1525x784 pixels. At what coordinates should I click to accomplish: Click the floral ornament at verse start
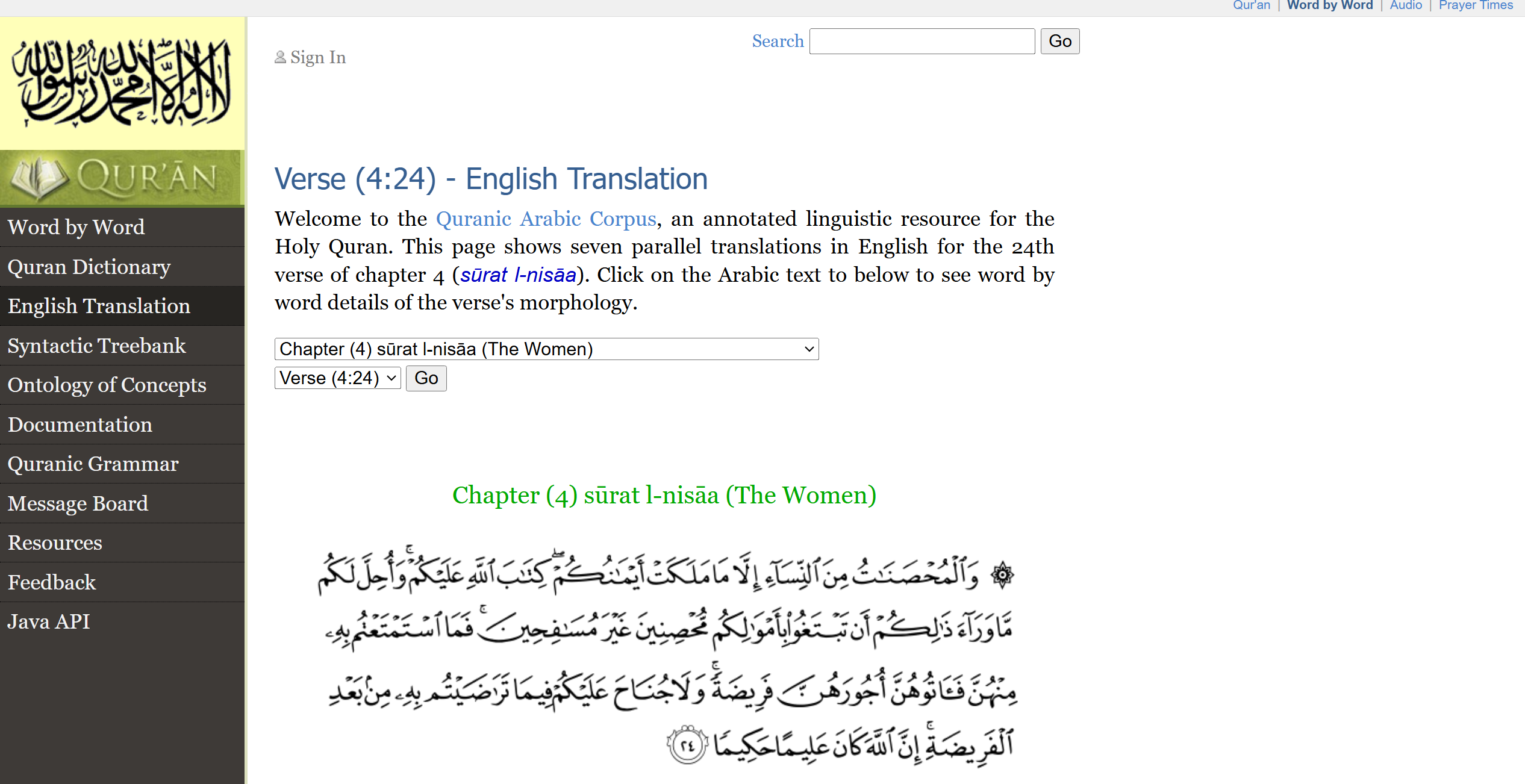(1002, 574)
